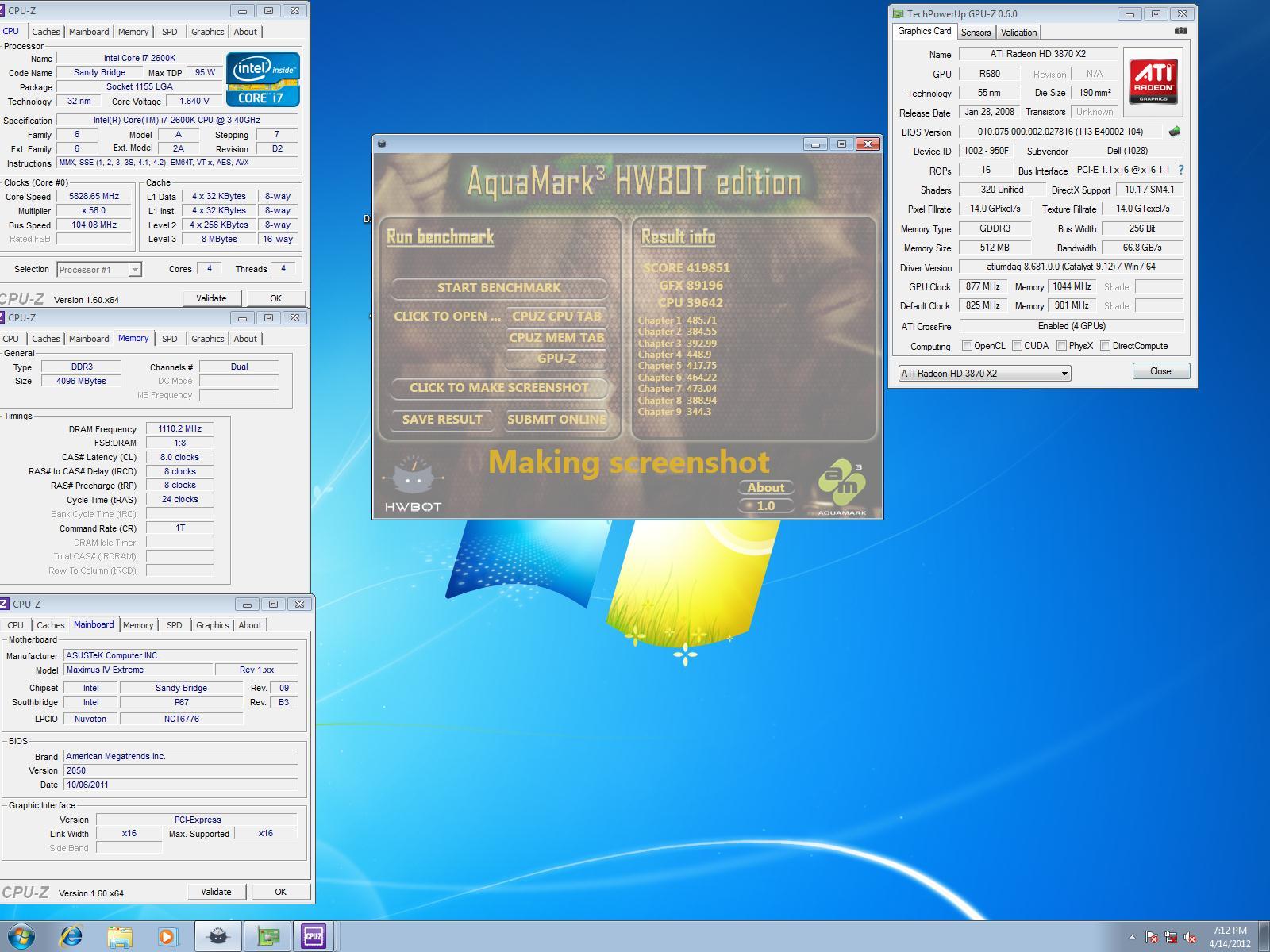The height and width of the screenshot is (952, 1270).
Task: Click the taskbar clock showing 7:12 PM
Action: pos(1230,937)
